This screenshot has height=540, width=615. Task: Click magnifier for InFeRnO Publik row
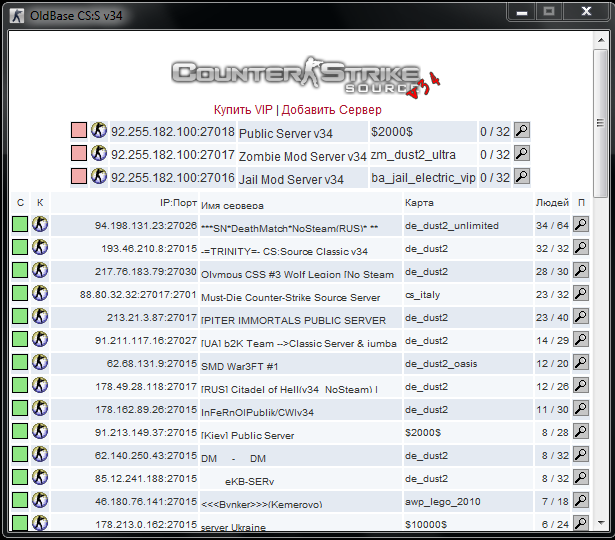pos(580,409)
